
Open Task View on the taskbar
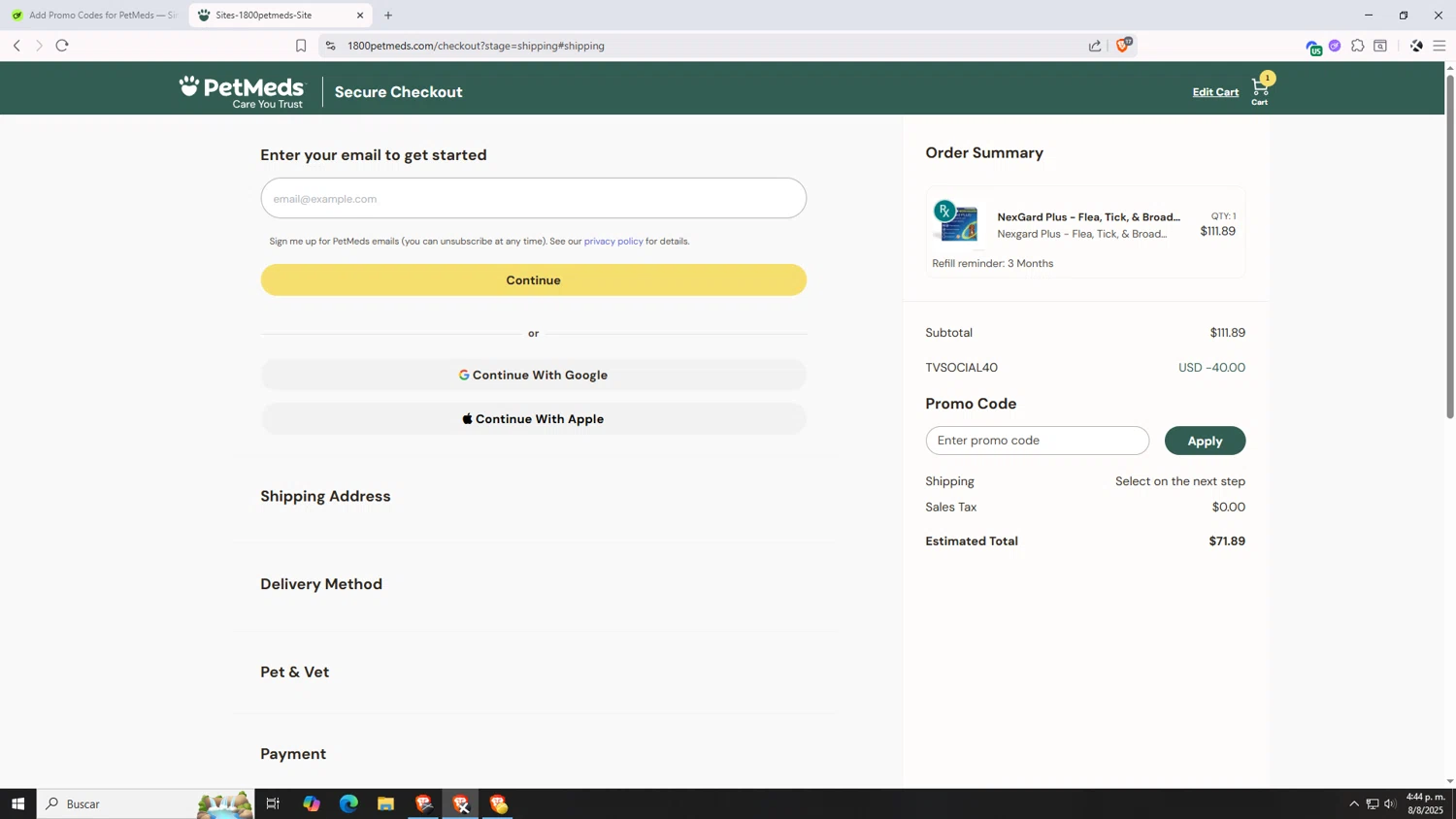click(x=273, y=803)
